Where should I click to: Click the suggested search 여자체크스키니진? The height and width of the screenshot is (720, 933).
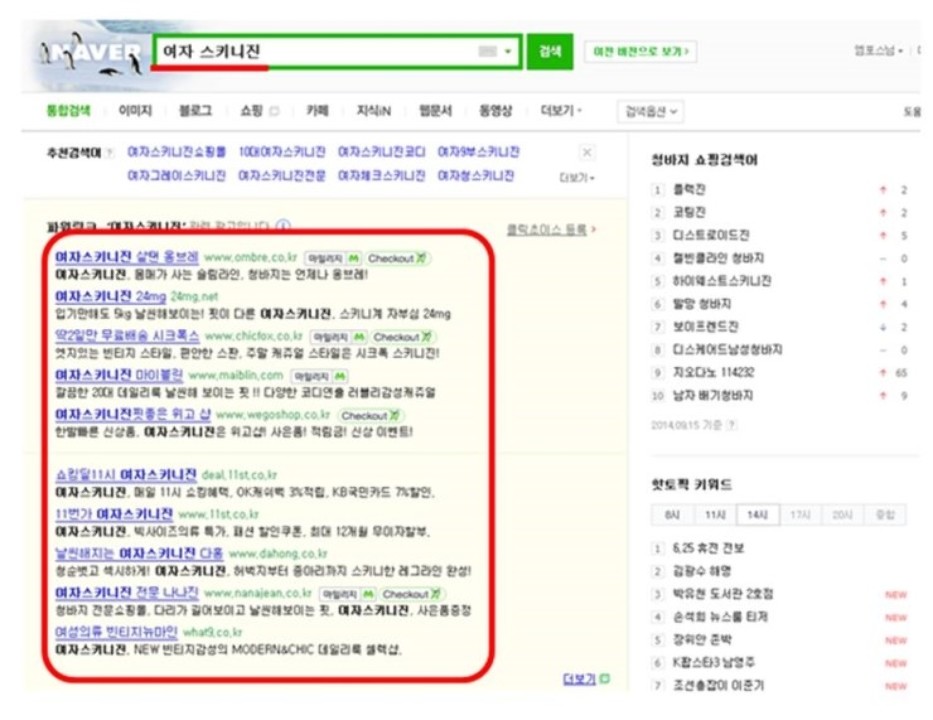381,176
